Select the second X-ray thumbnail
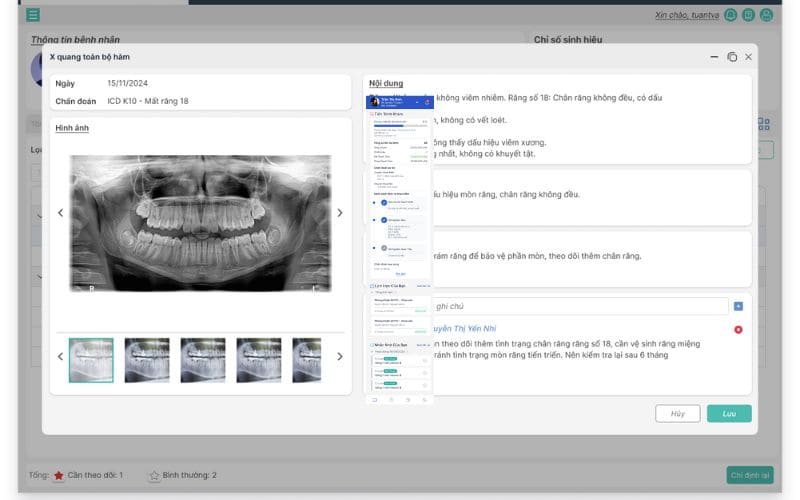Viewport: 800px width, 500px height. pos(146,359)
